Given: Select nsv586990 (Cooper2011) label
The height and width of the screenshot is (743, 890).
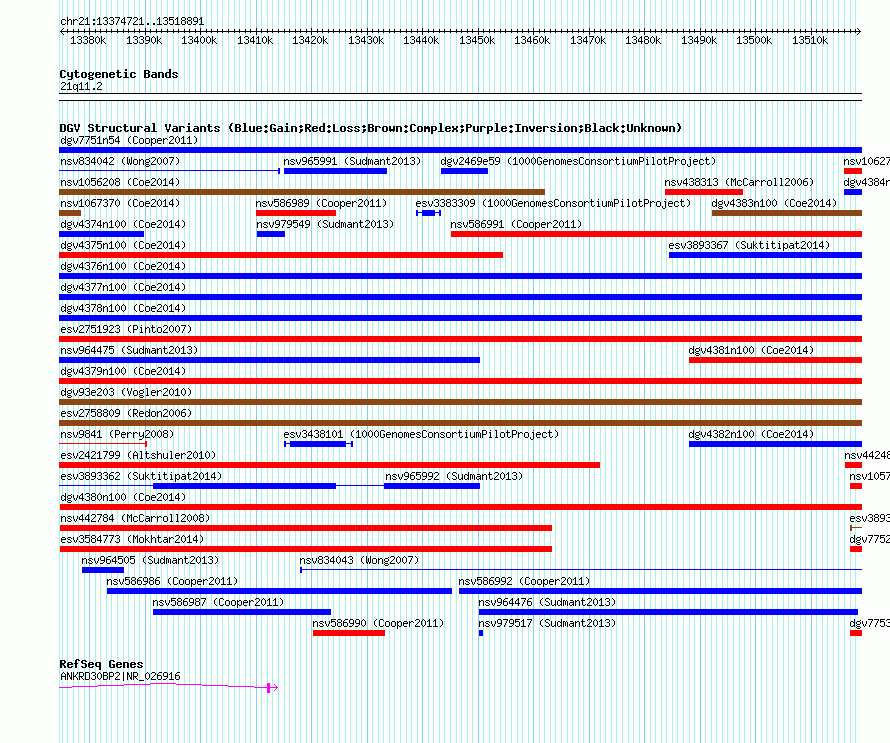Looking at the screenshot, I should (378, 623).
